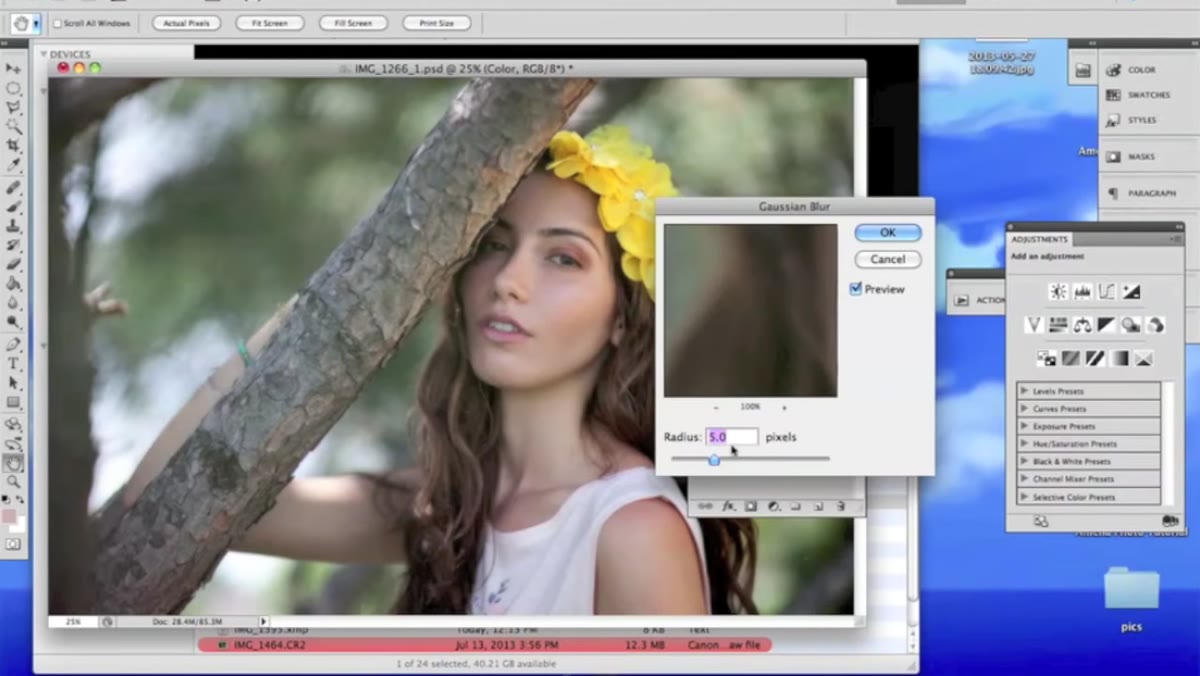Click the layer style fx icon
Viewport: 1200px width, 676px height.
tap(729, 506)
